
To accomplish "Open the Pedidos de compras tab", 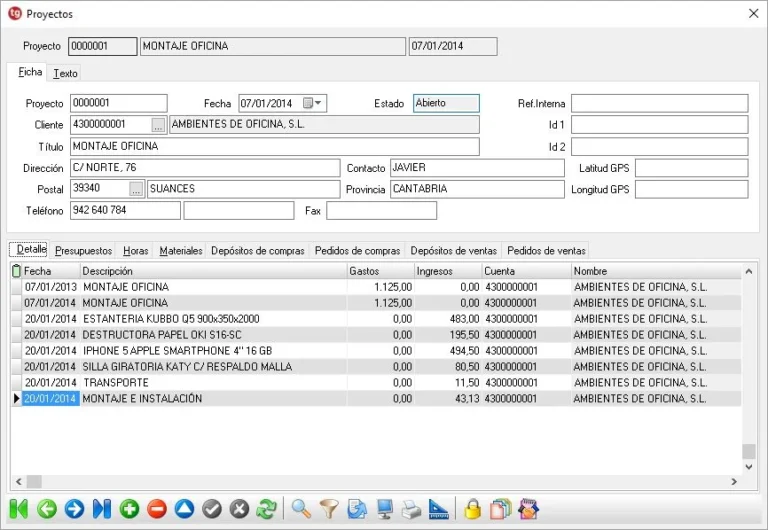I will [x=358, y=250].
